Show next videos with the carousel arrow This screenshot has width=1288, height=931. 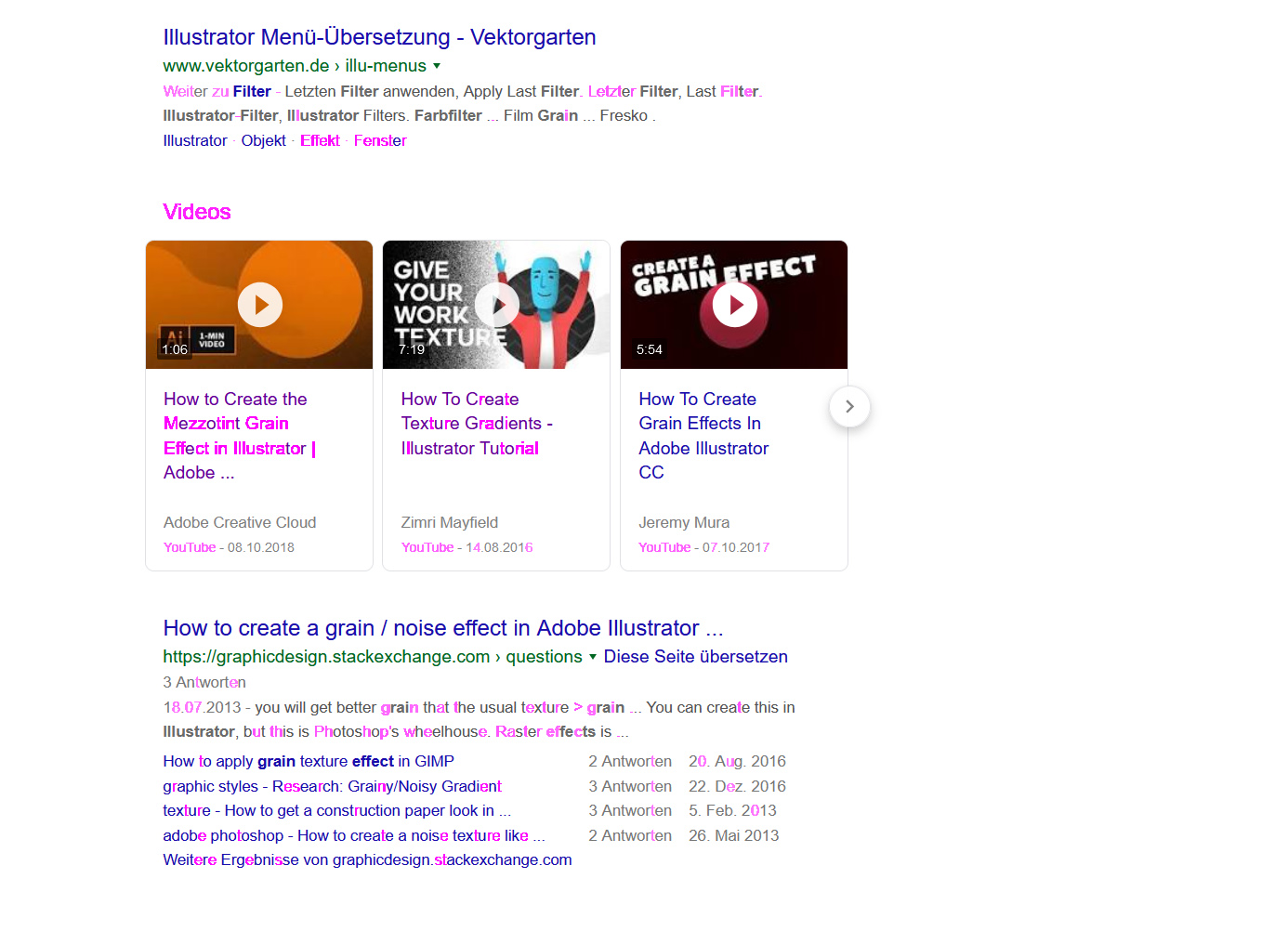click(x=849, y=407)
